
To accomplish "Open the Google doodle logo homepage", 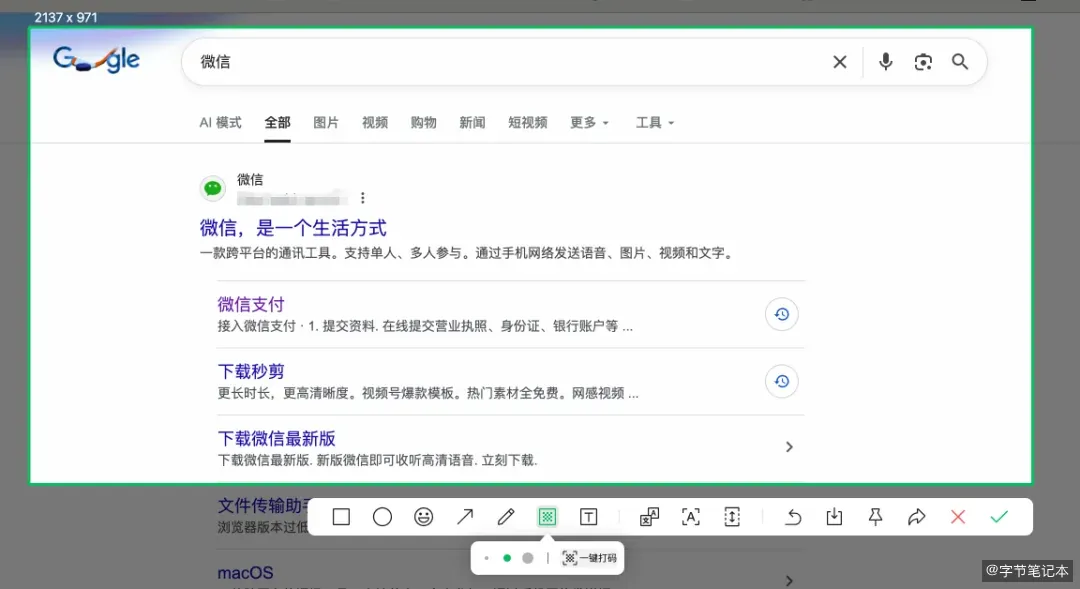I will tap(96, 59).
